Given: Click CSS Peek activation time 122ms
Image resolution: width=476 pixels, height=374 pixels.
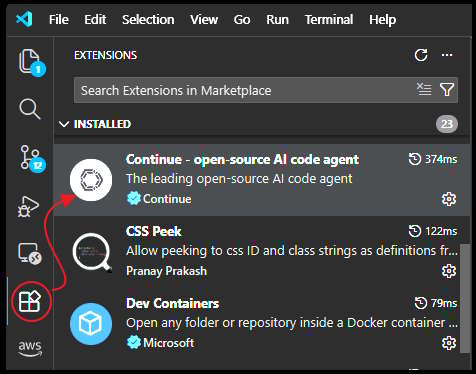Looking at the screenshot, I should (433, 231).
